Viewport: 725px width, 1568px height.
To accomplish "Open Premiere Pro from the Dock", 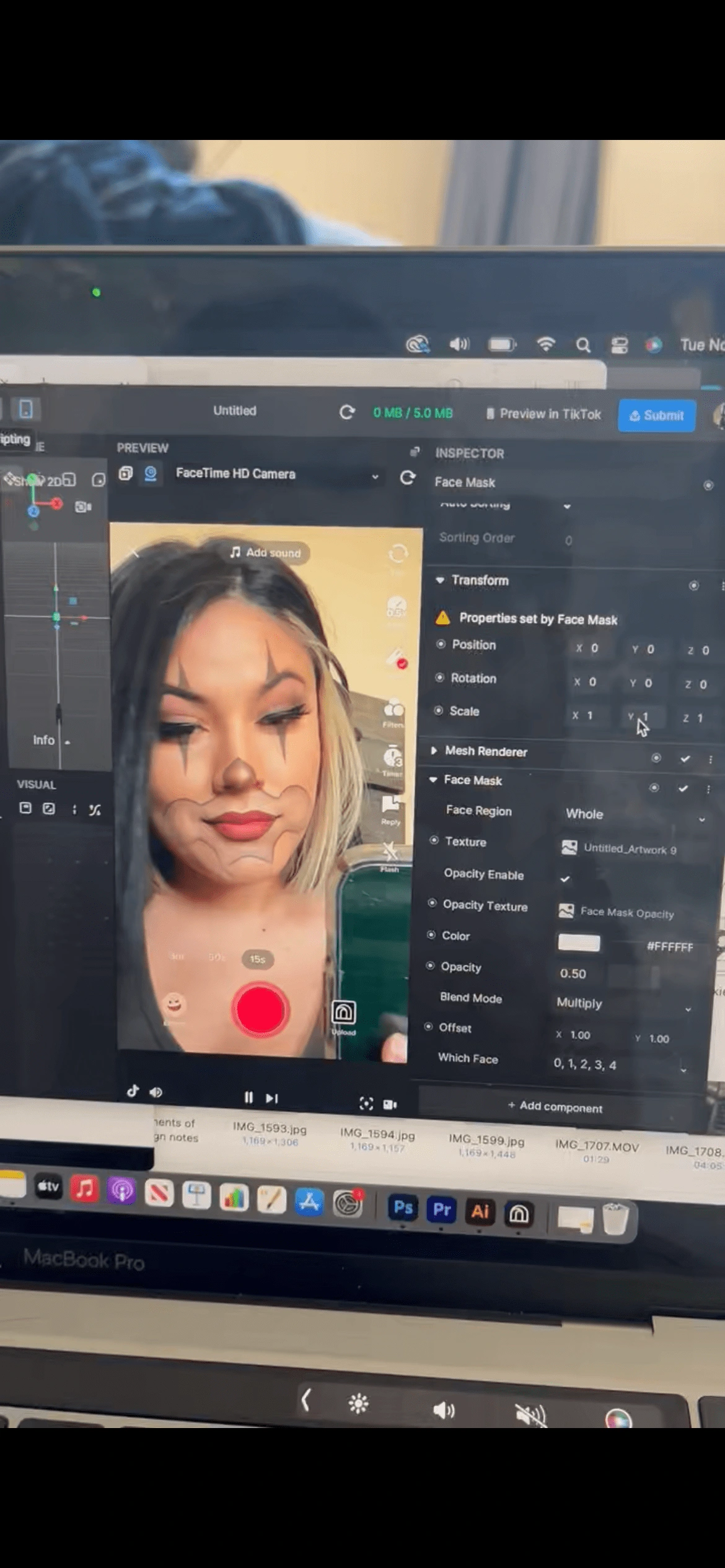I will 441,1209.
